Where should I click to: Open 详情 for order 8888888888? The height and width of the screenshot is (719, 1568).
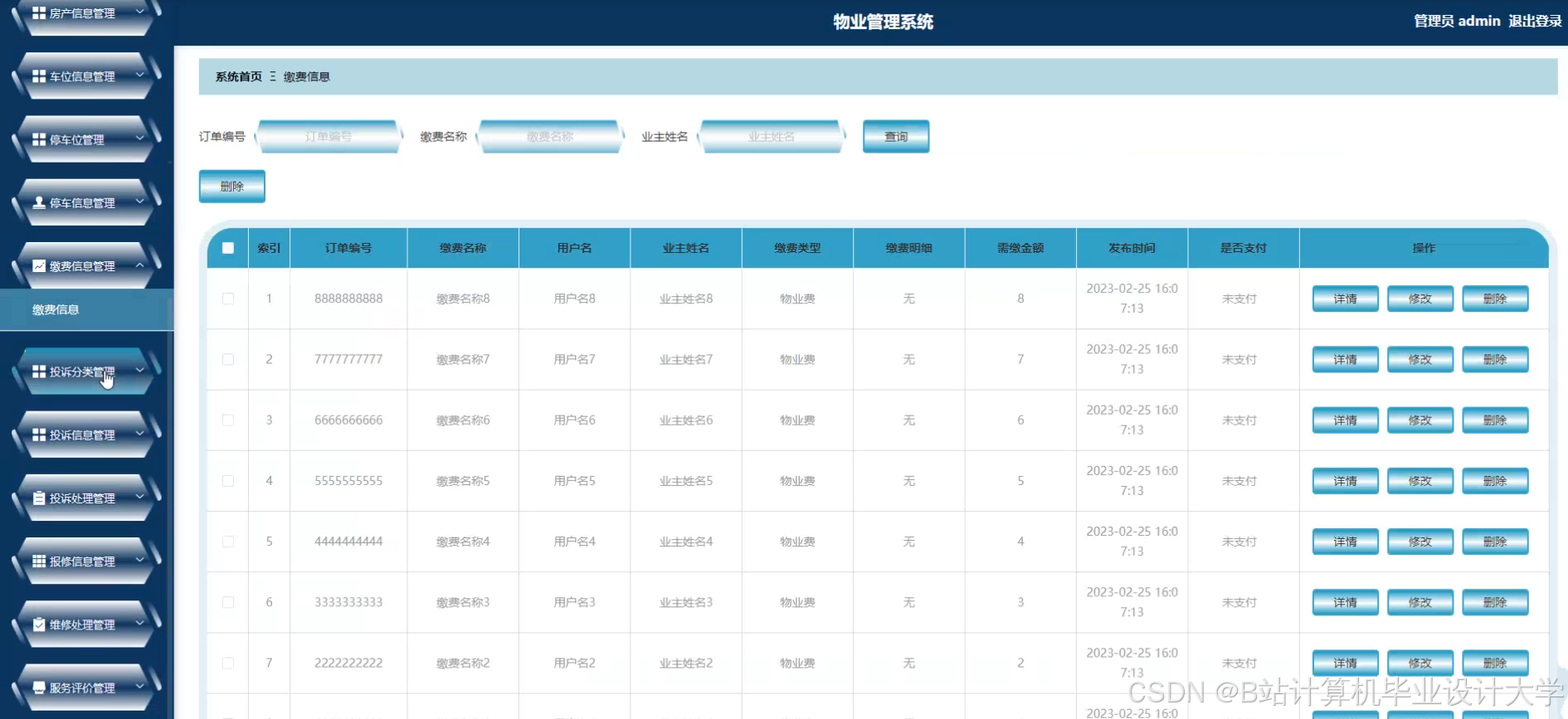(1346, 299)
